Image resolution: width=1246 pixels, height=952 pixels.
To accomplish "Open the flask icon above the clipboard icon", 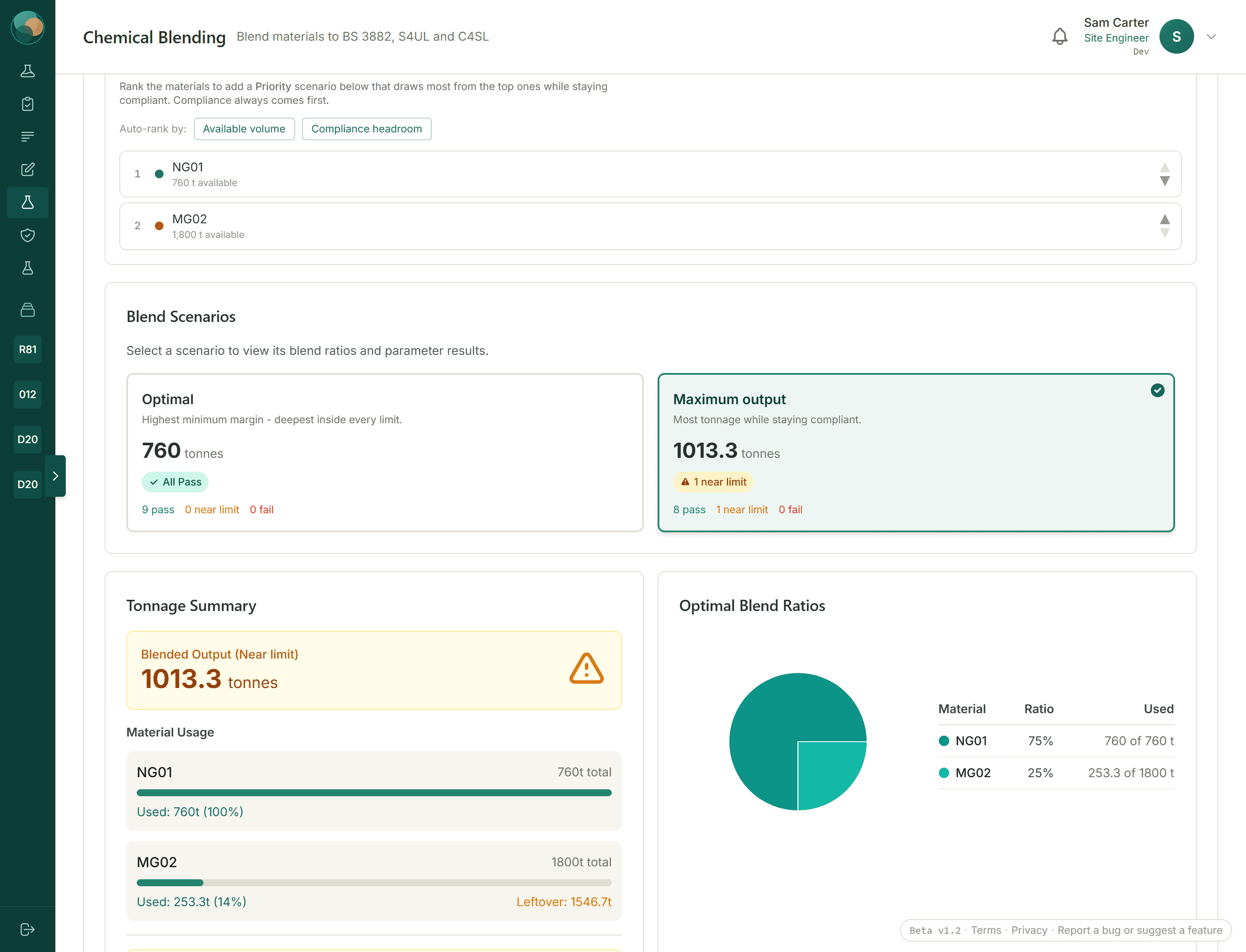I will point(28,71).
